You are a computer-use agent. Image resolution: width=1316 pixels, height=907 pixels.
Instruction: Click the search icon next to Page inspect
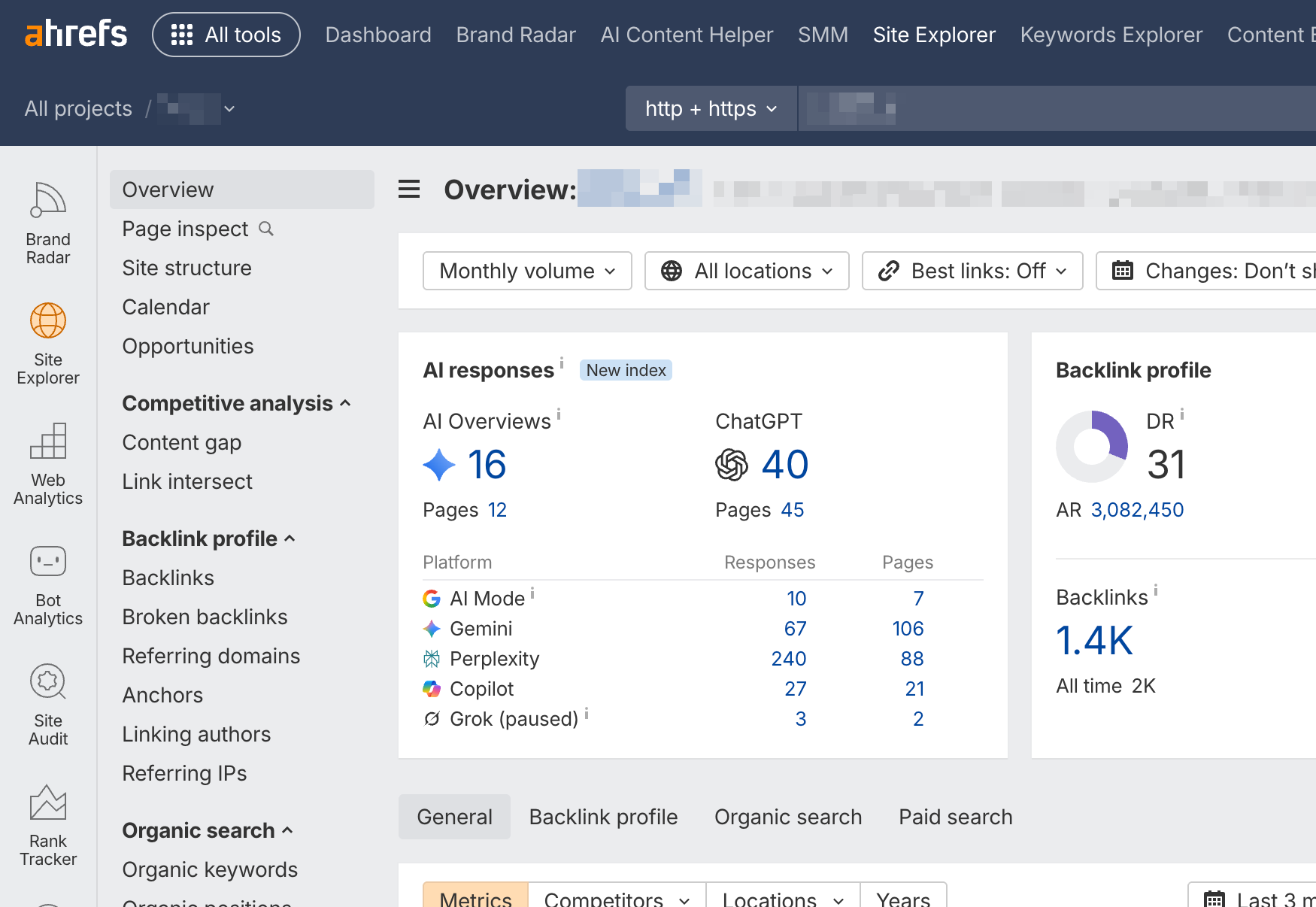point(266,229)
